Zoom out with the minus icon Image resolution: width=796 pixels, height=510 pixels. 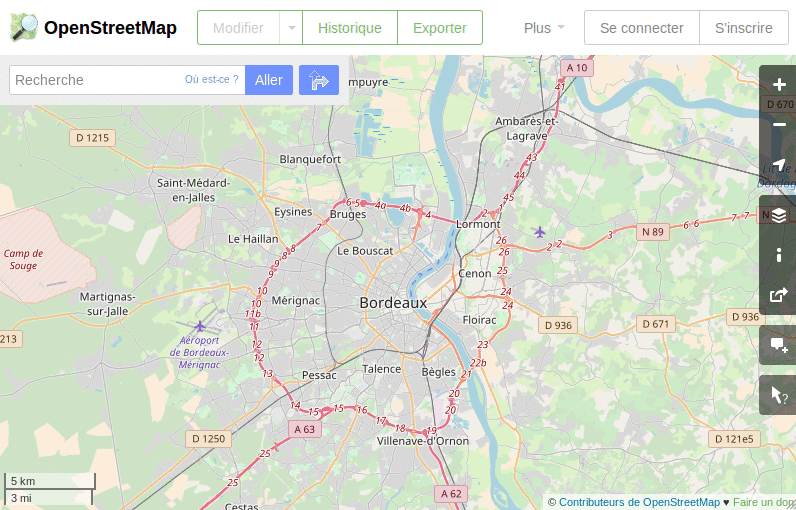point(779,124)
